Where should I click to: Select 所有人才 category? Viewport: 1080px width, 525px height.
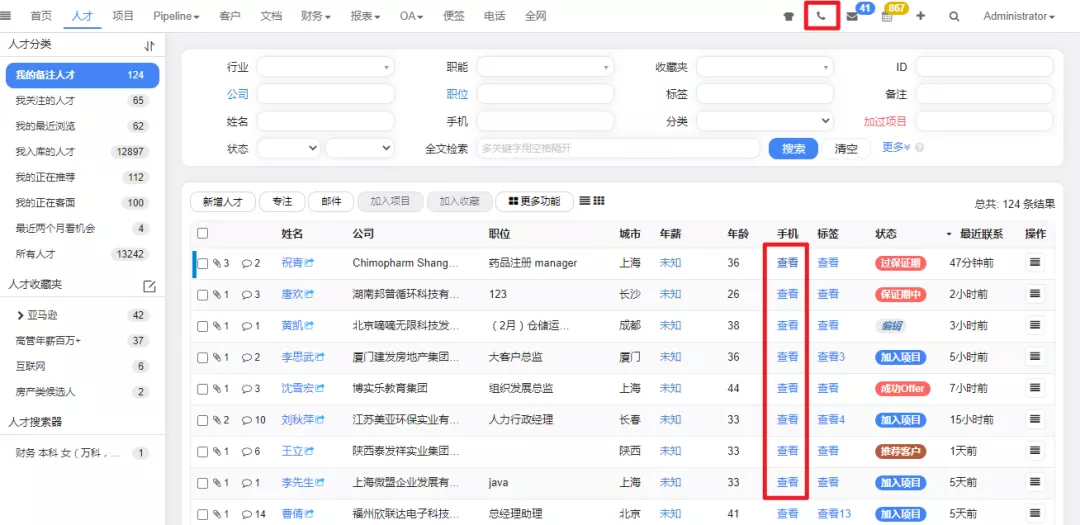[x=82, y=254]
